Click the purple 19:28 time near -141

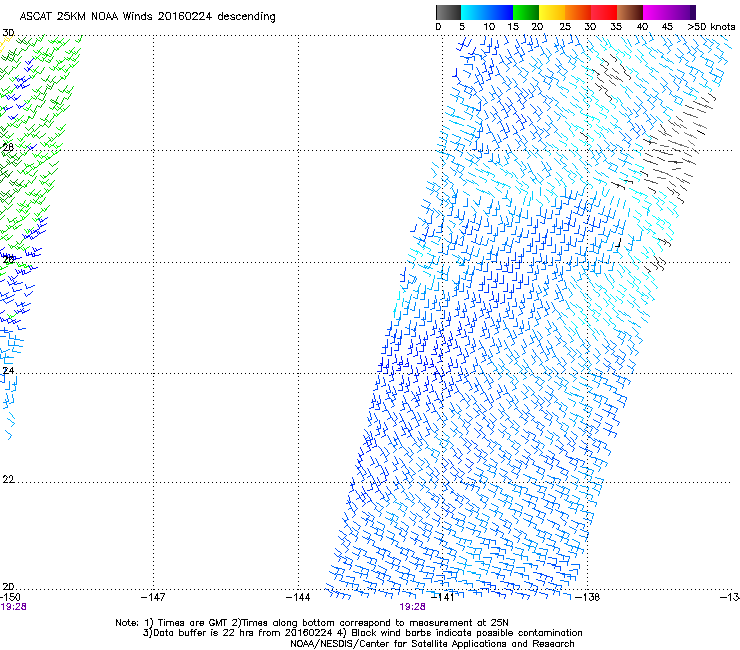(x=412, y=607)
